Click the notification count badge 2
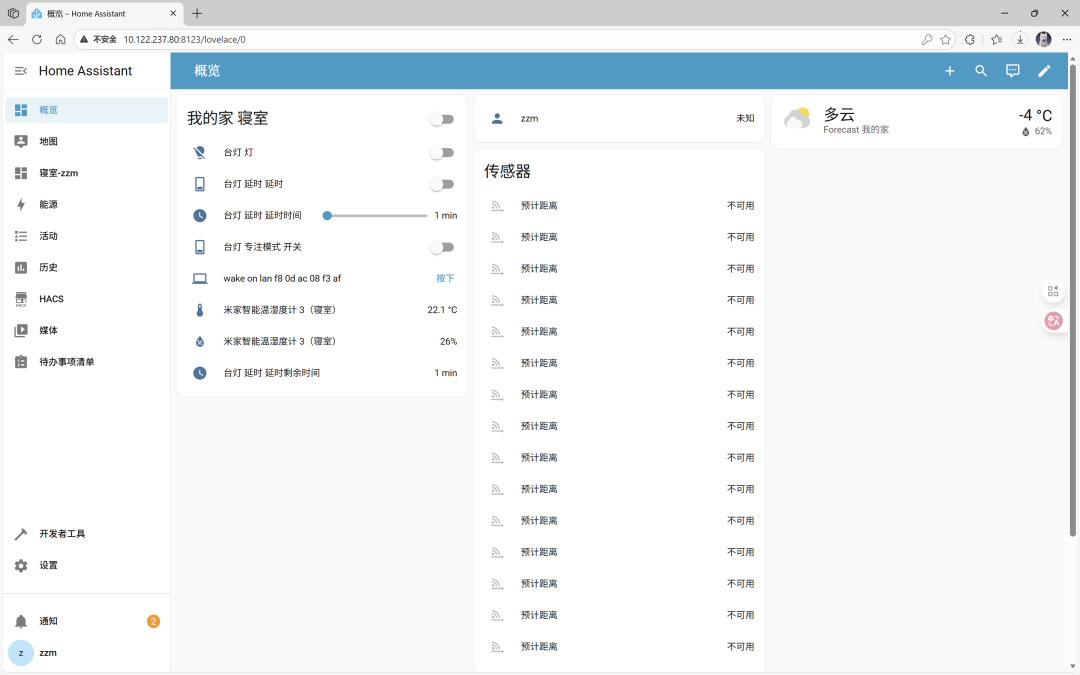The image size is (1080, 675). pos(153,621)
